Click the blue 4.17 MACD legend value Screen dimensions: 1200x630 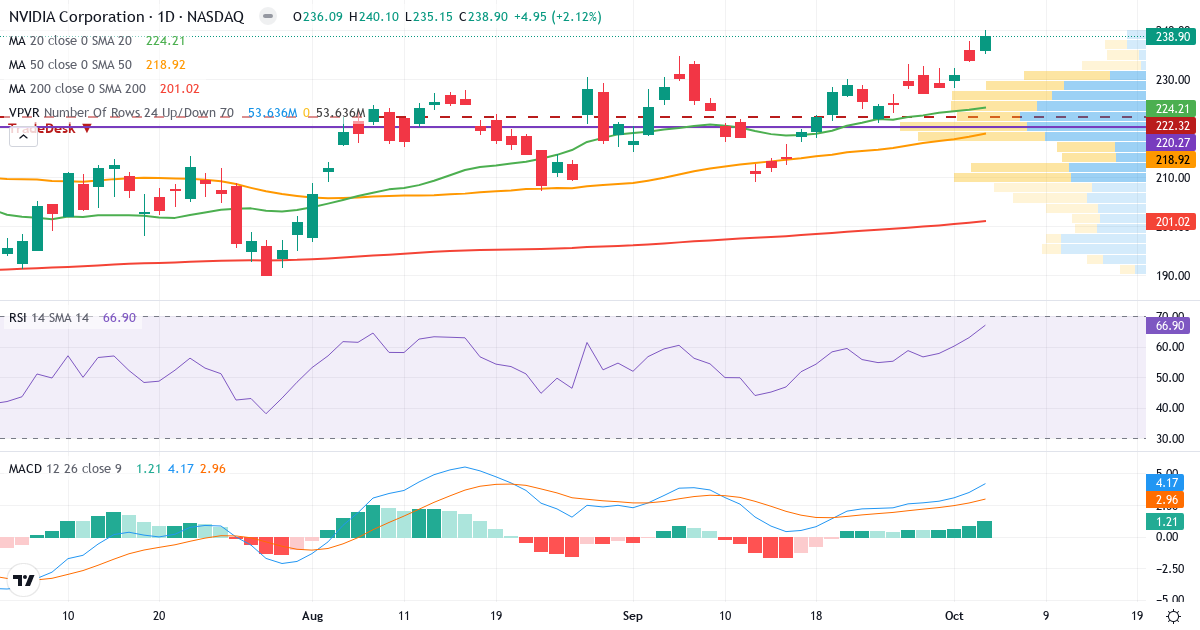point(179,468)
